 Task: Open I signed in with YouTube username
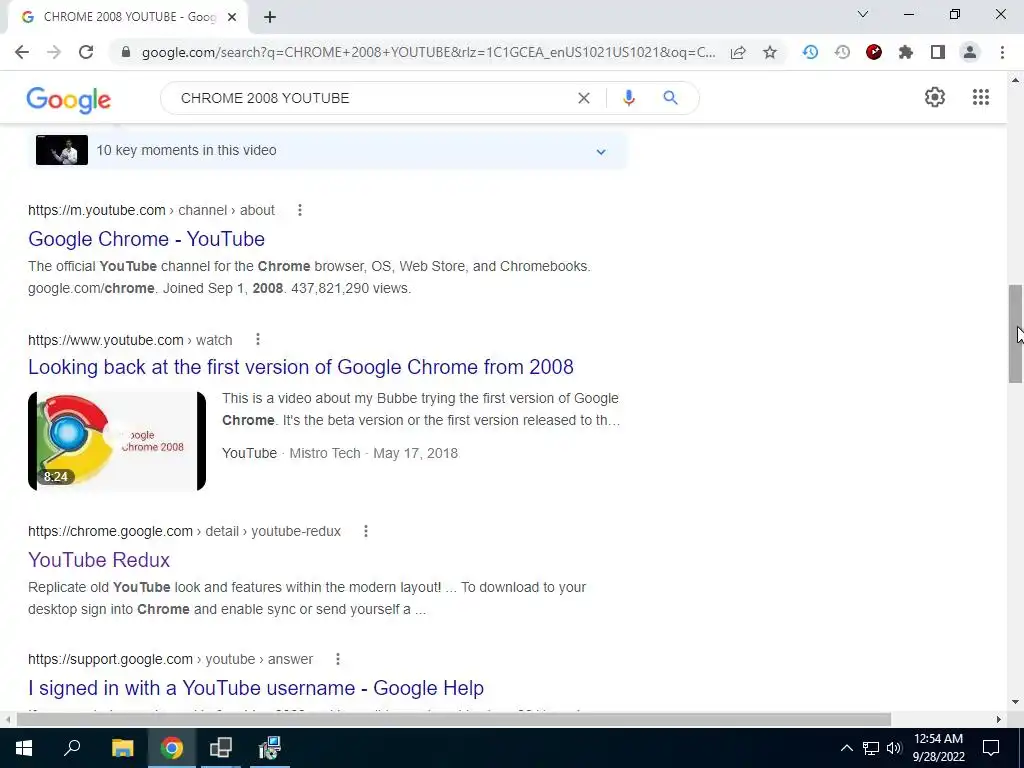pyautogui.click(x=256, y=688)
